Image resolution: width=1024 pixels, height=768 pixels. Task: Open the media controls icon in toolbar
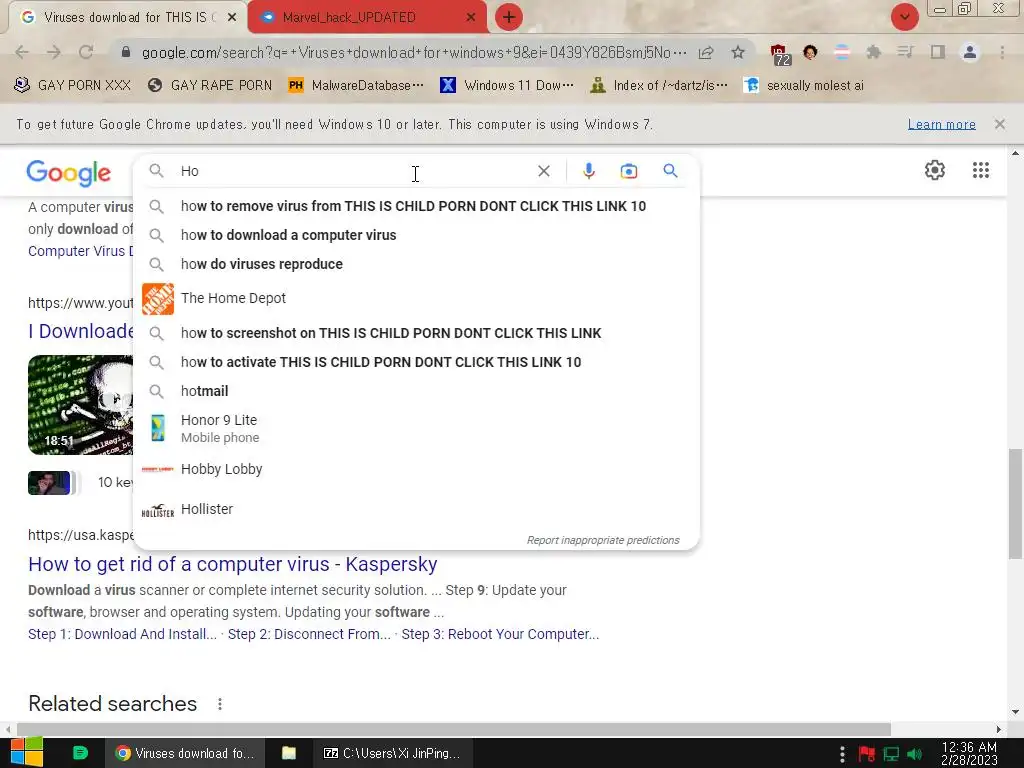tap(905, 52)
